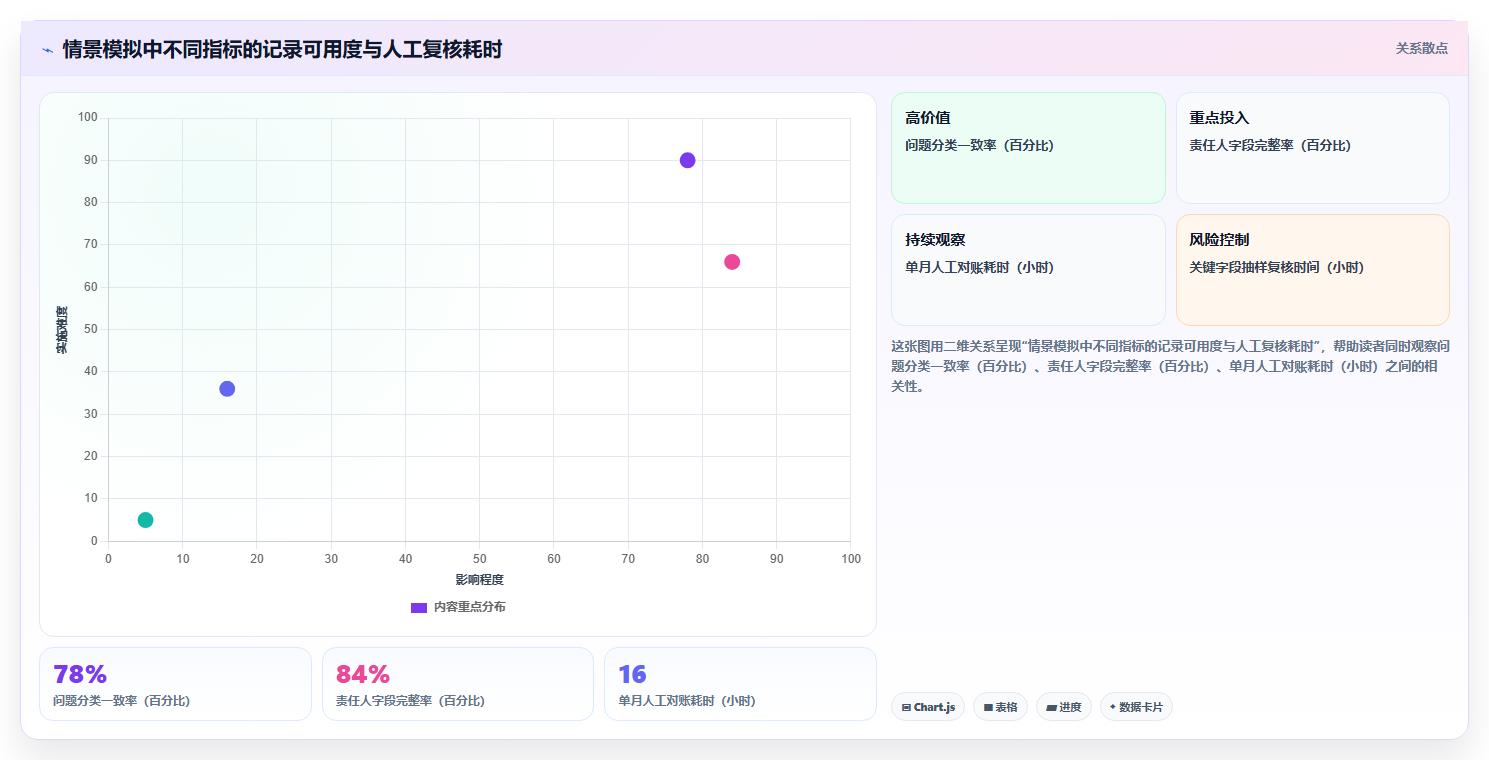This screenshot has width=1489, height=760.
Task: Click the description paragraph beginning 这张图用二维关系
Action: pyautogui.click(x=1170, y=366)
